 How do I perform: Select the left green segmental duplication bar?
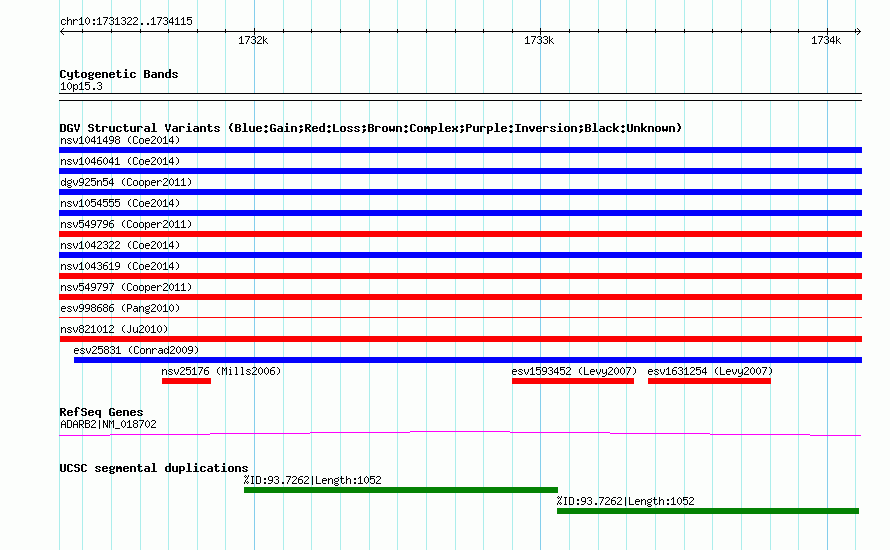tap(401, 490)
